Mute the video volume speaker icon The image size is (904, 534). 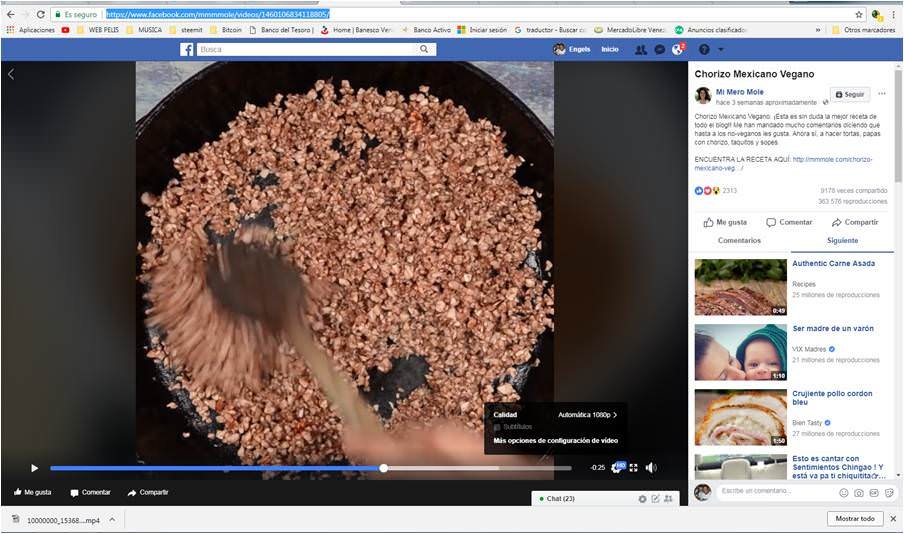click(651, 468)
